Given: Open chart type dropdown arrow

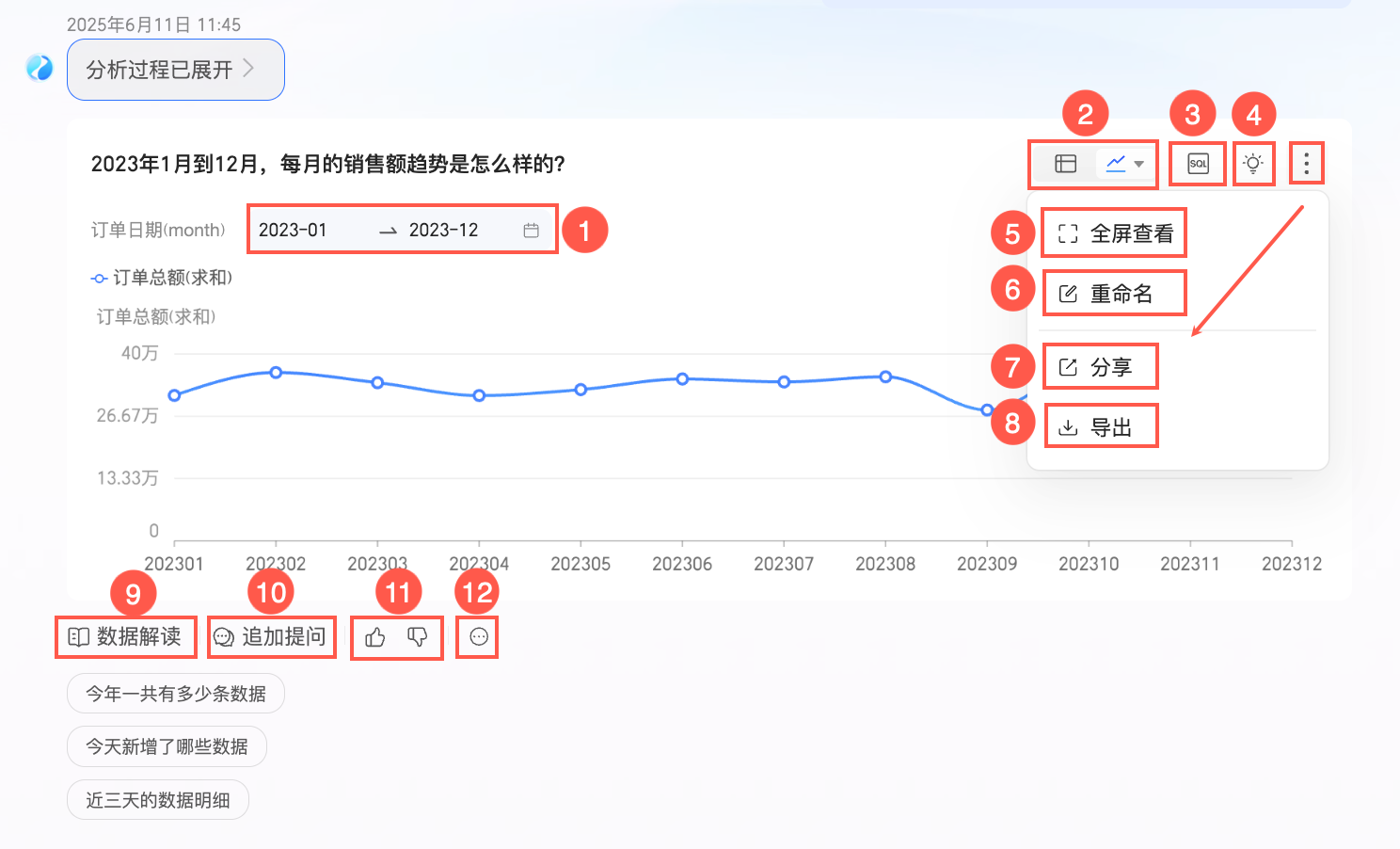Looking at the screenshot, I should click(x=1139, y=164).
